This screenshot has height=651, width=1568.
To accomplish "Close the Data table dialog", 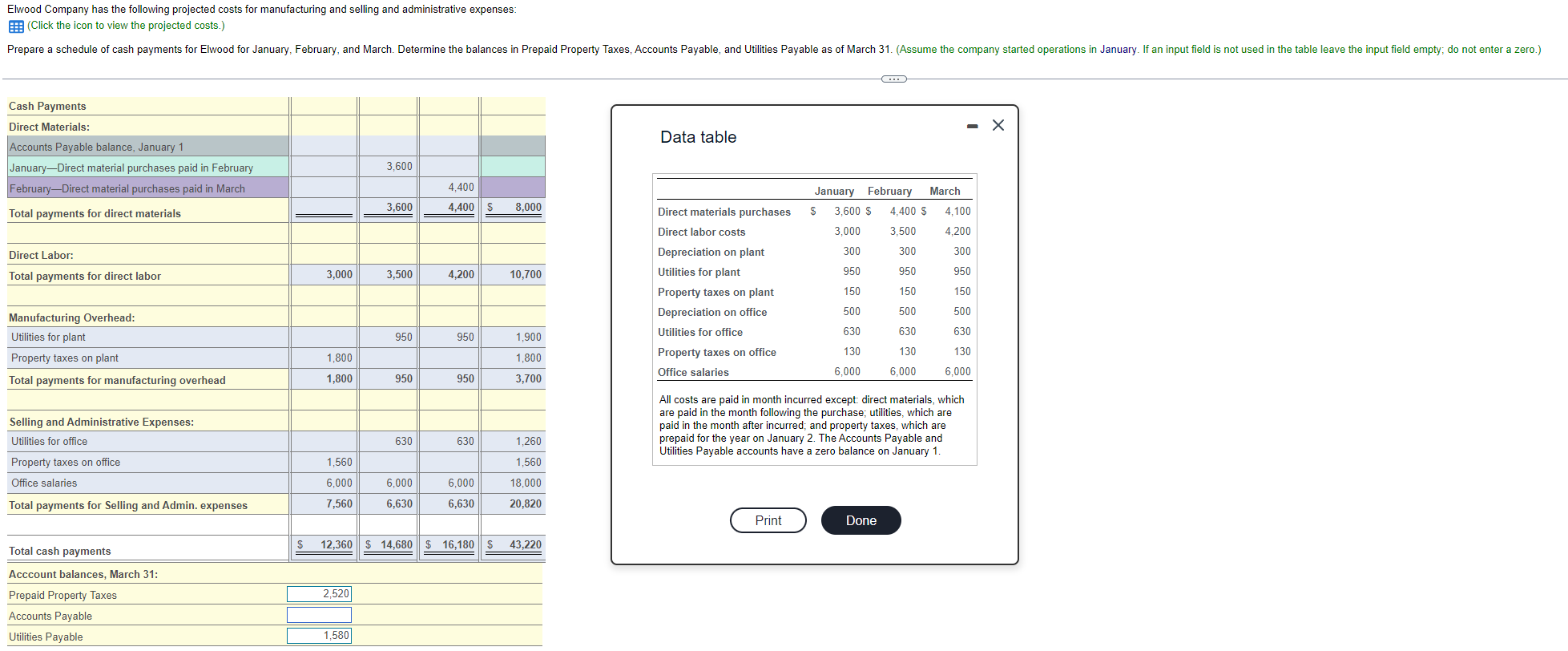I will pos(998,125).
